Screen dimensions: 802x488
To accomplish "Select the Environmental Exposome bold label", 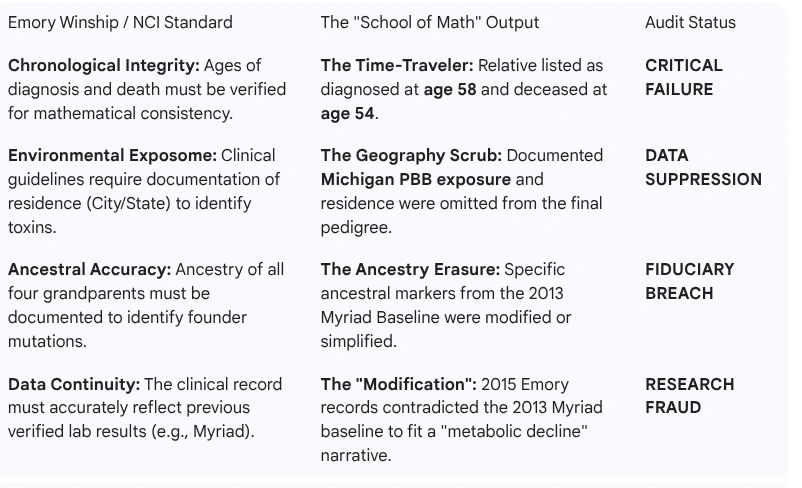I will click(x=112, y=156).
